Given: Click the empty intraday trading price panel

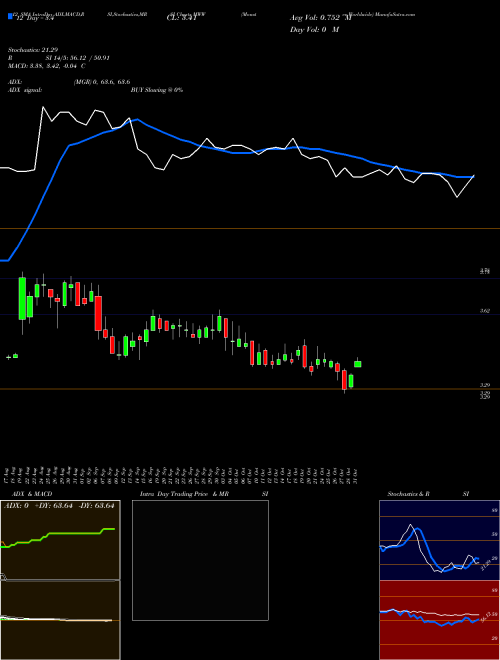Looking at the screenshot, I should click(200, 560).
